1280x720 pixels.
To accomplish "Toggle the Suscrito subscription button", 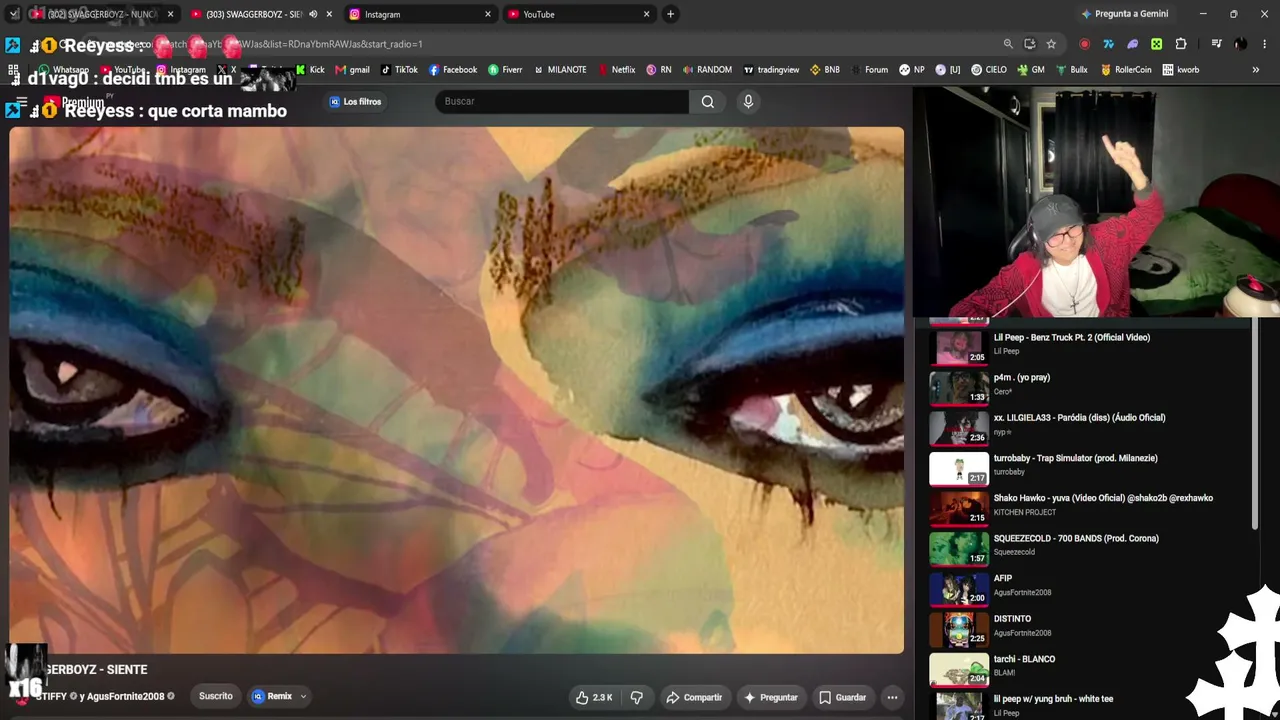I will pos(216,696).
